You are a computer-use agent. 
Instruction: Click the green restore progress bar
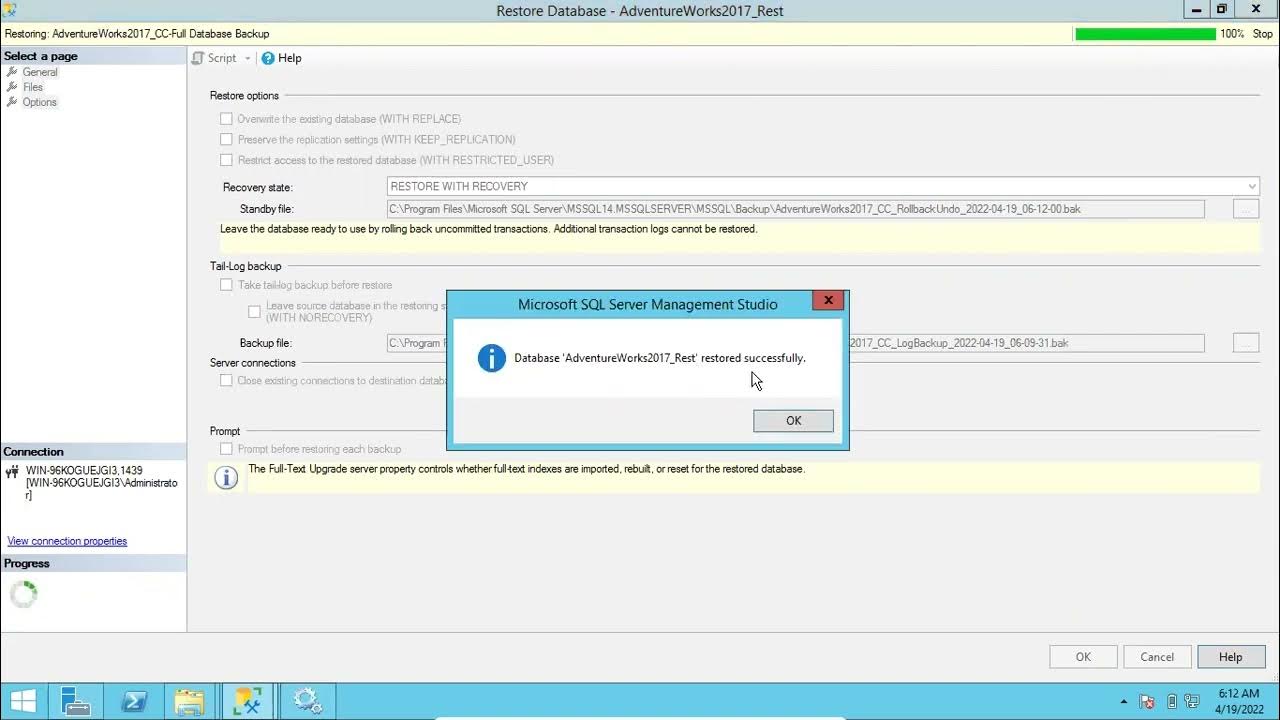(x=1145, y=34)
